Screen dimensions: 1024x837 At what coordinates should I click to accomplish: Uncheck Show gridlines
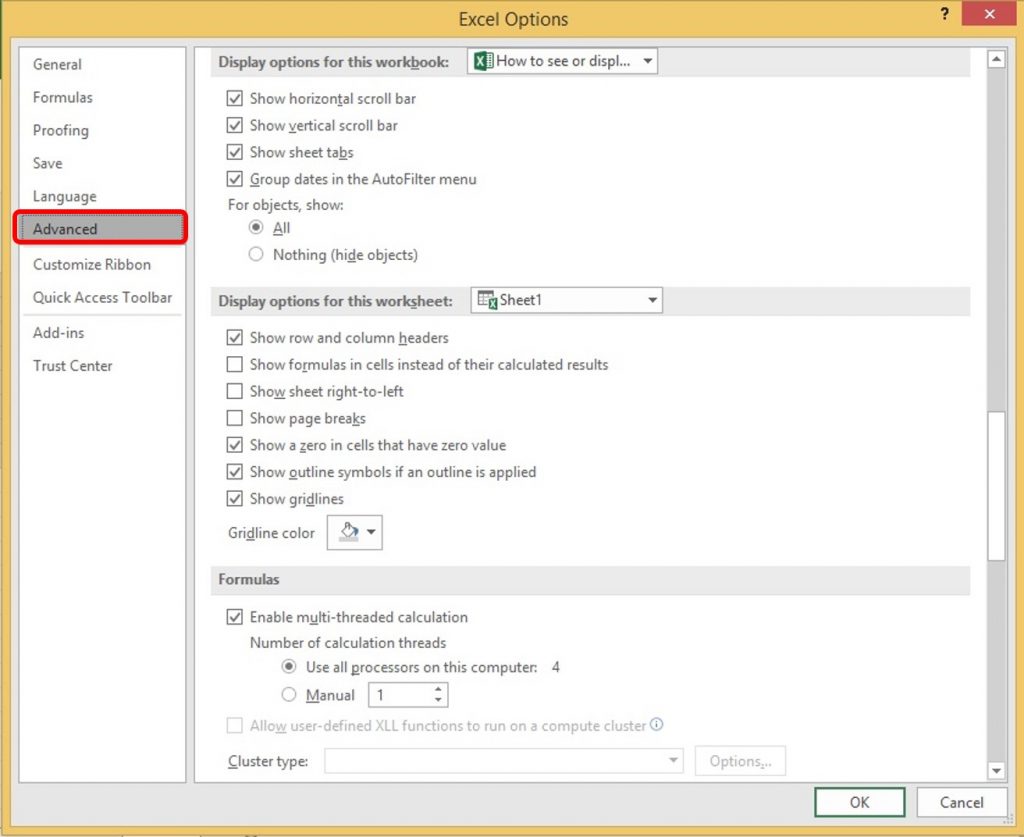click(234, 498)
